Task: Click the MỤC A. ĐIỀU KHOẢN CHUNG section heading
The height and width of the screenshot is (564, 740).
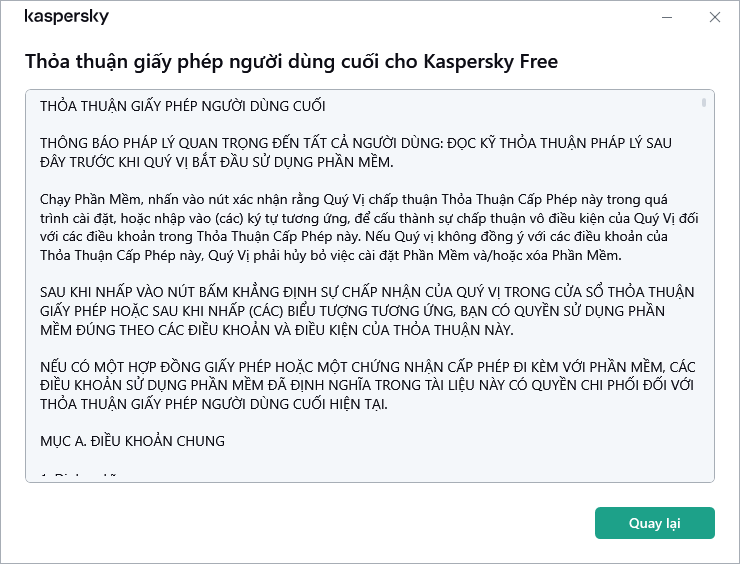Action: point(133,441)
